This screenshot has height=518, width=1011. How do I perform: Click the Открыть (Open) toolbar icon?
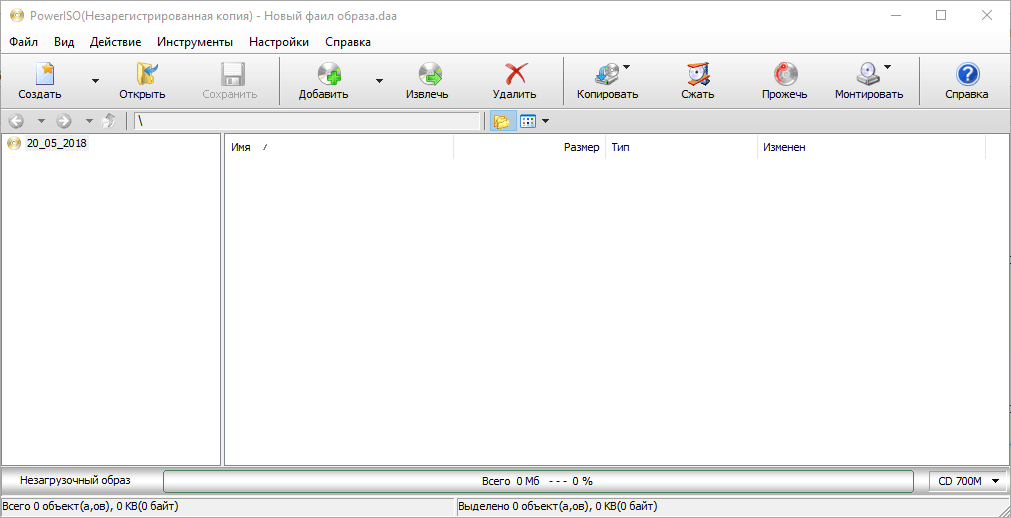pos(147,74)
